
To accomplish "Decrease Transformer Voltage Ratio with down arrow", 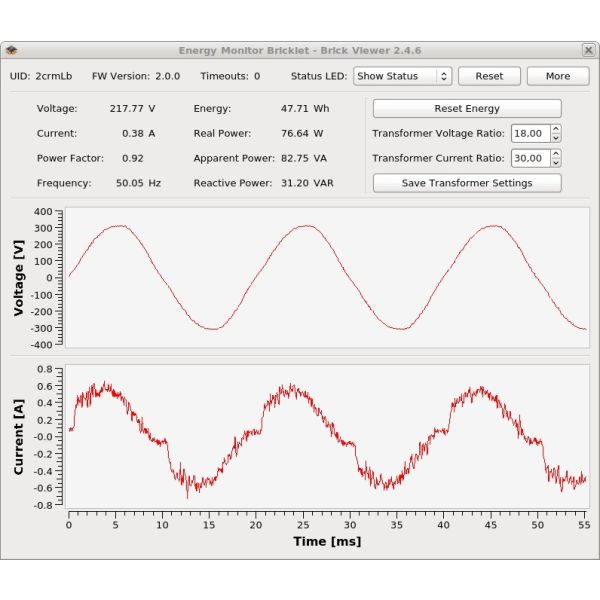I will pos(556,138).
